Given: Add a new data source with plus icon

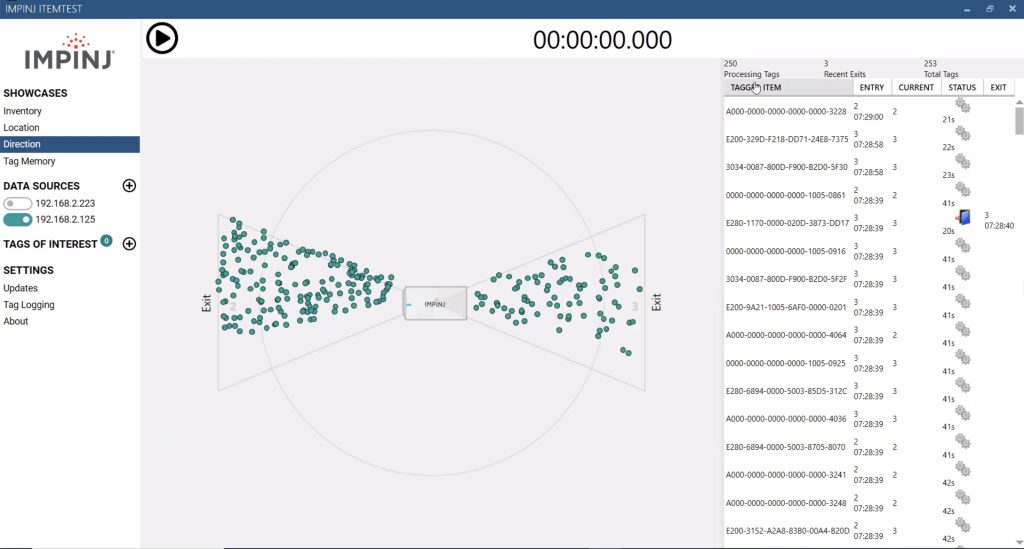Looking at the screenshot, I should pos(129,186).
